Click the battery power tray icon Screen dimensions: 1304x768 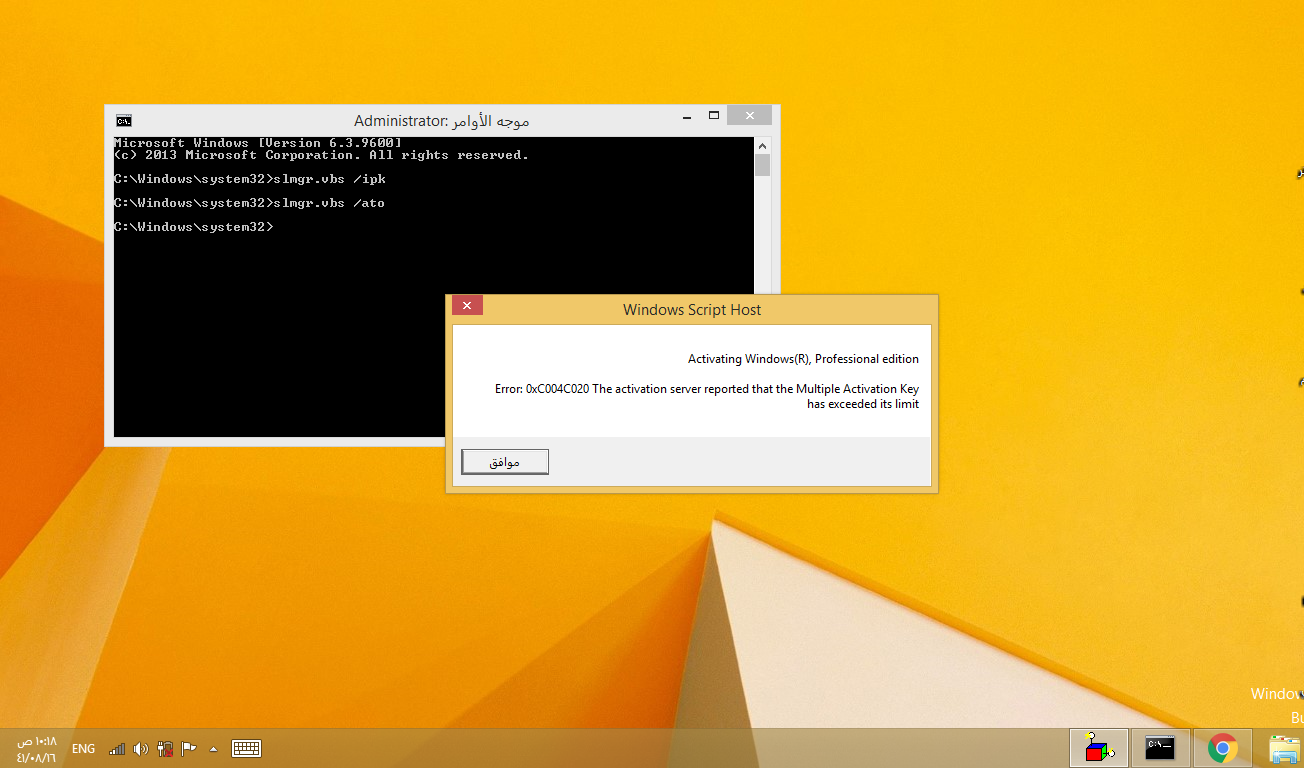[x=165, y=748]
